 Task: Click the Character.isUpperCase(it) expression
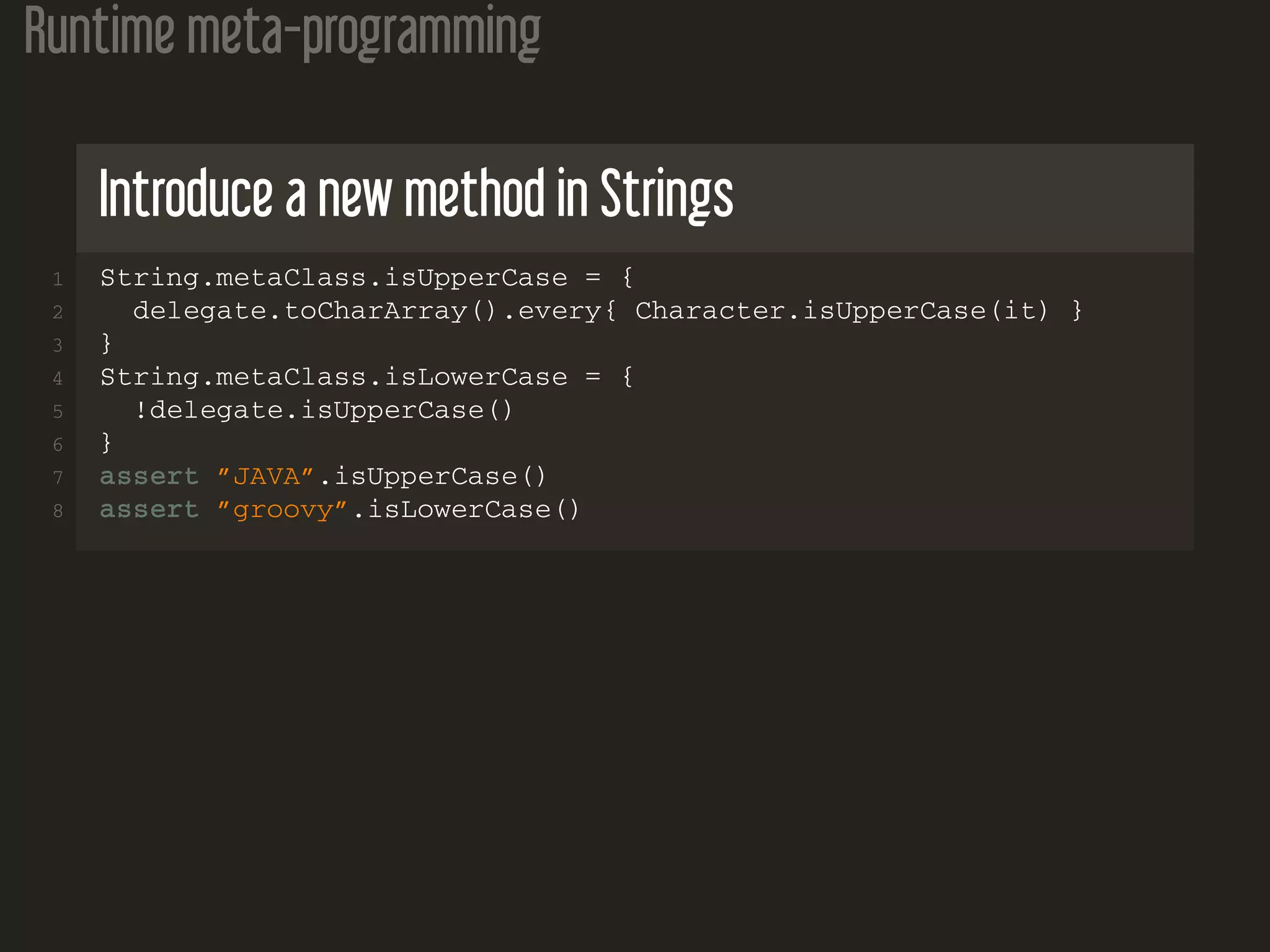click(841, 311)
